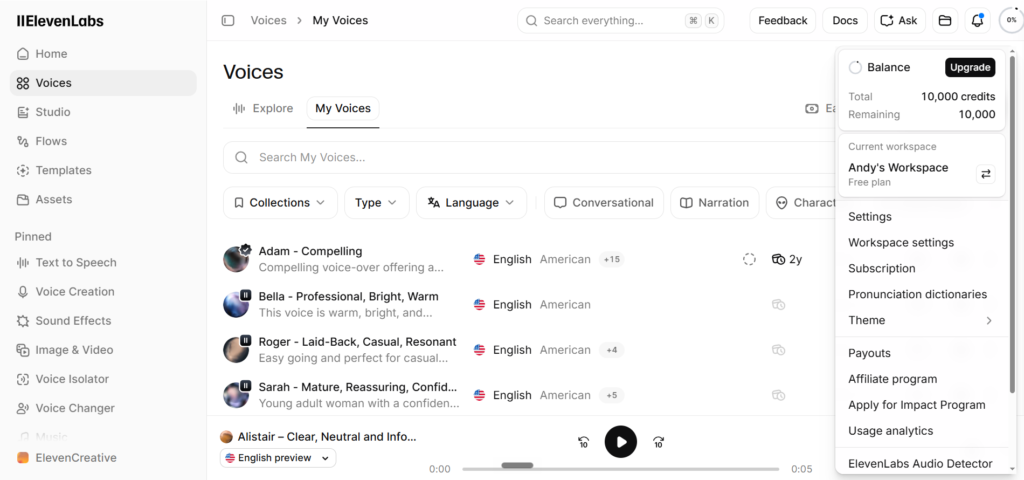The width and height of the screenshot is (1024, 480).
Task: Select My Voices tab
Action: 343,108
